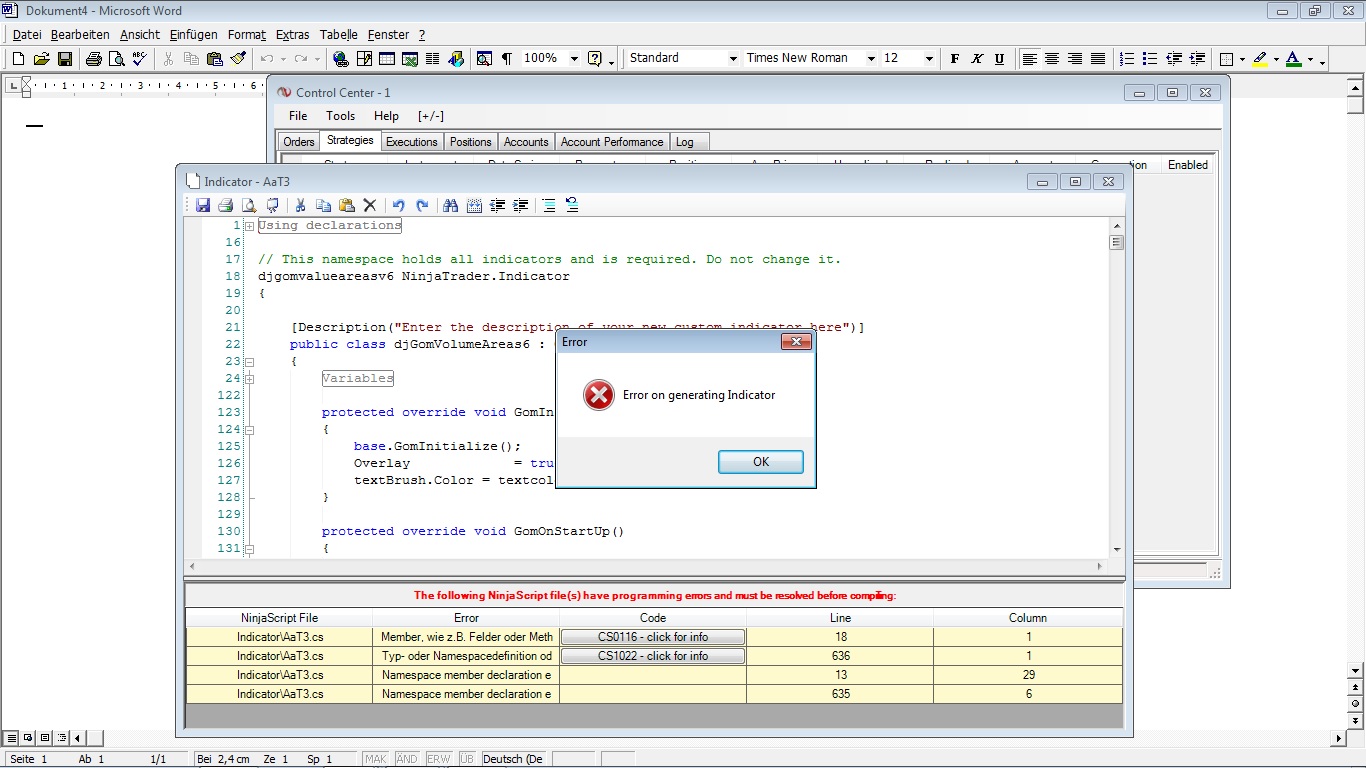Save the Word document via toolbar
Viewport: 1366px width, 768px height.
pos(64,59)
